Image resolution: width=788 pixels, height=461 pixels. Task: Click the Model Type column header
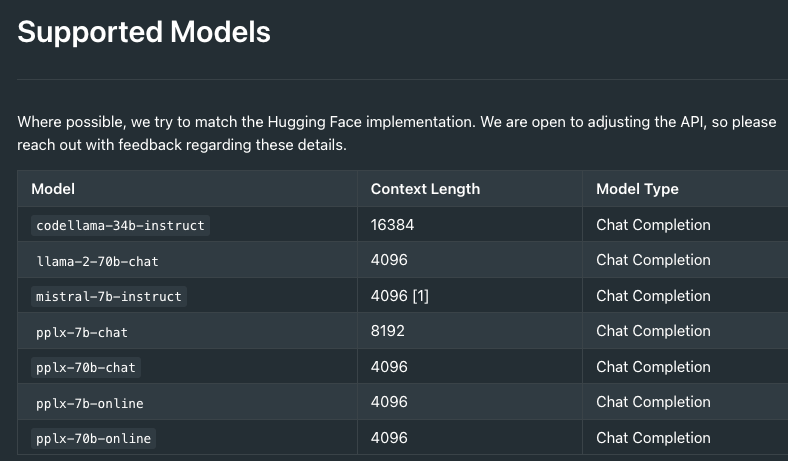[x=637, y=189]
